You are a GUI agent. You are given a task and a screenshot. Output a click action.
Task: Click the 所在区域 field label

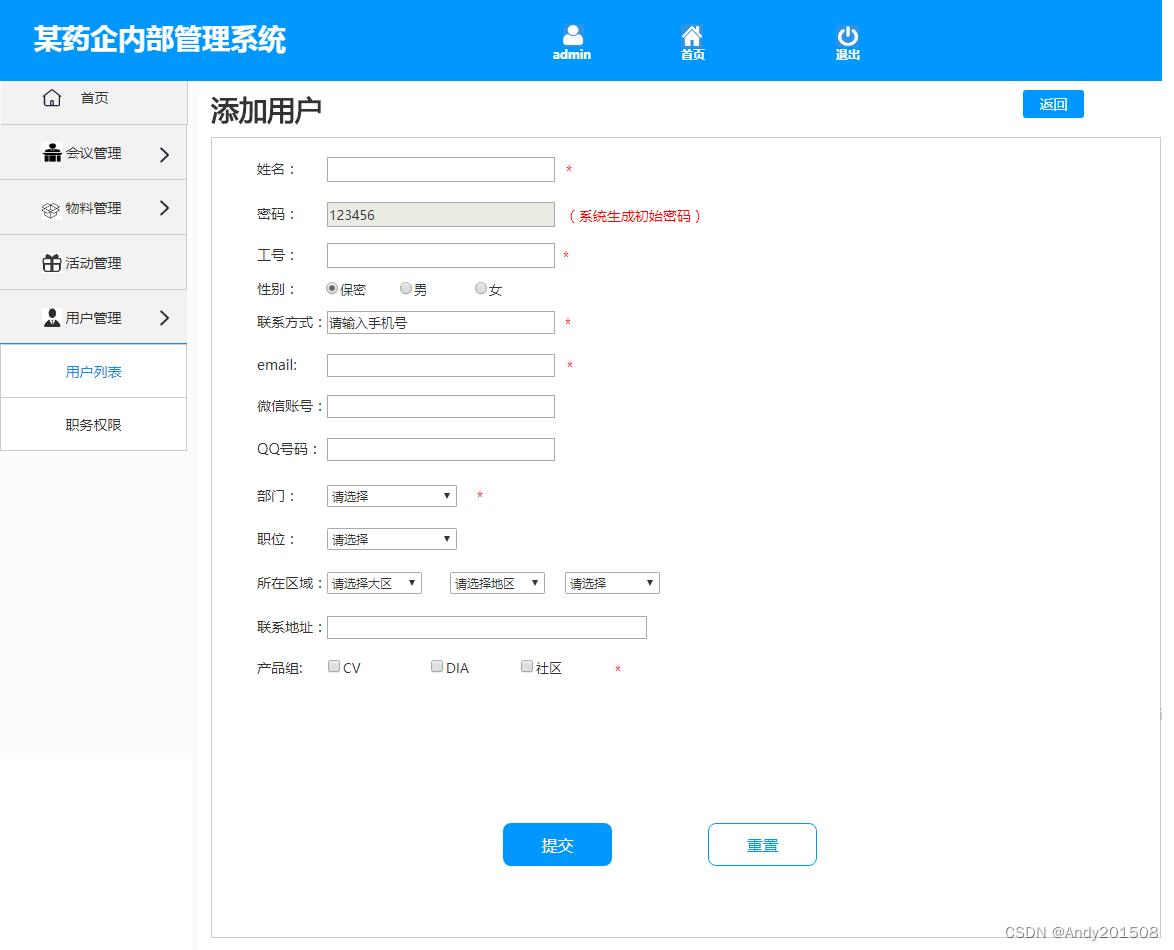[288, 583]
